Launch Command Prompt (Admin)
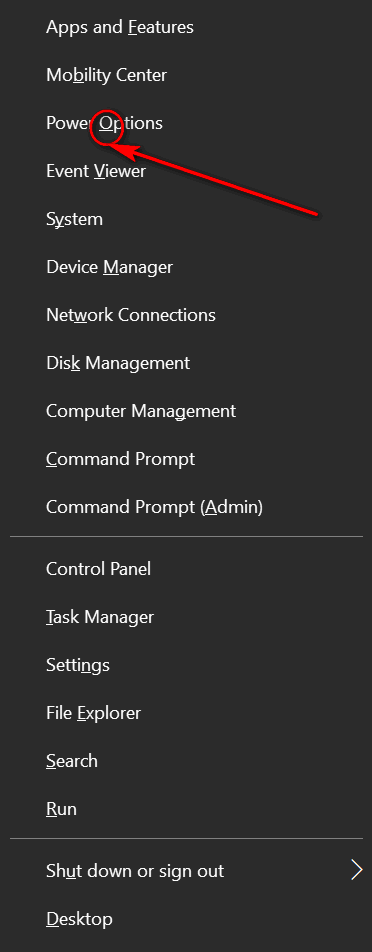The image size is (372, 952). pyautogui.click(x=186, y=507)
